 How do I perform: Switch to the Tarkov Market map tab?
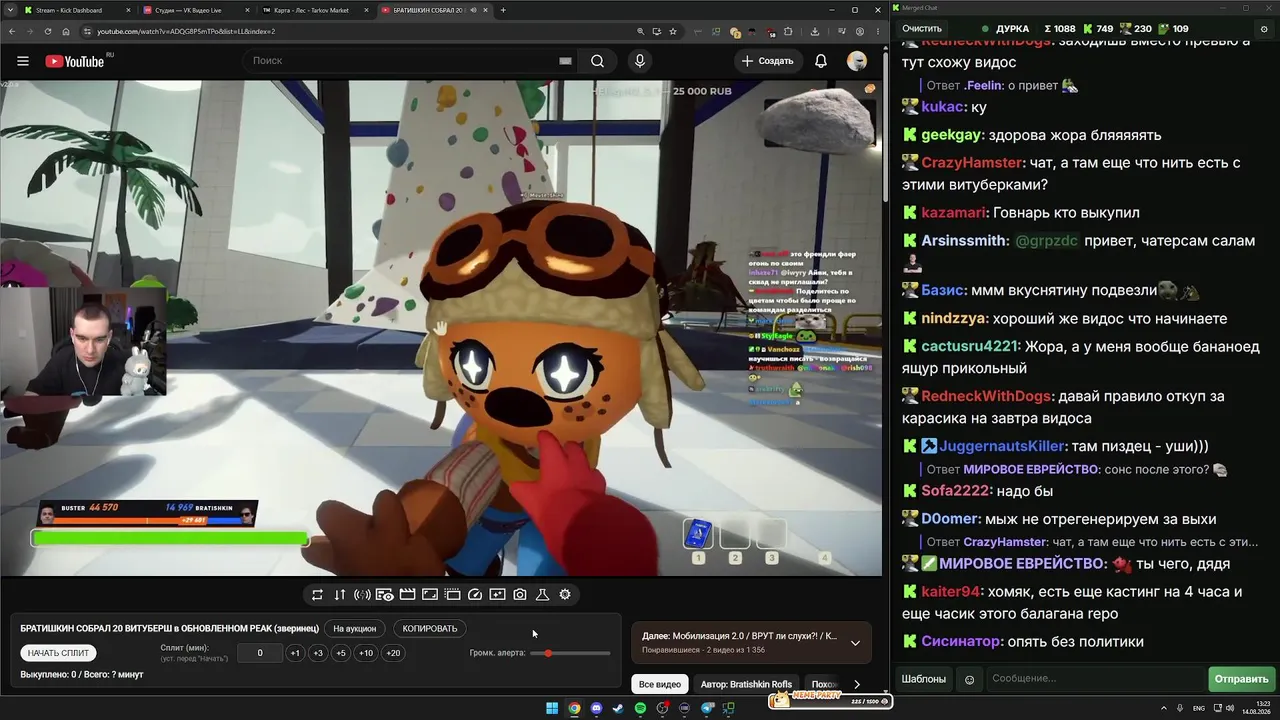[313, 10]
